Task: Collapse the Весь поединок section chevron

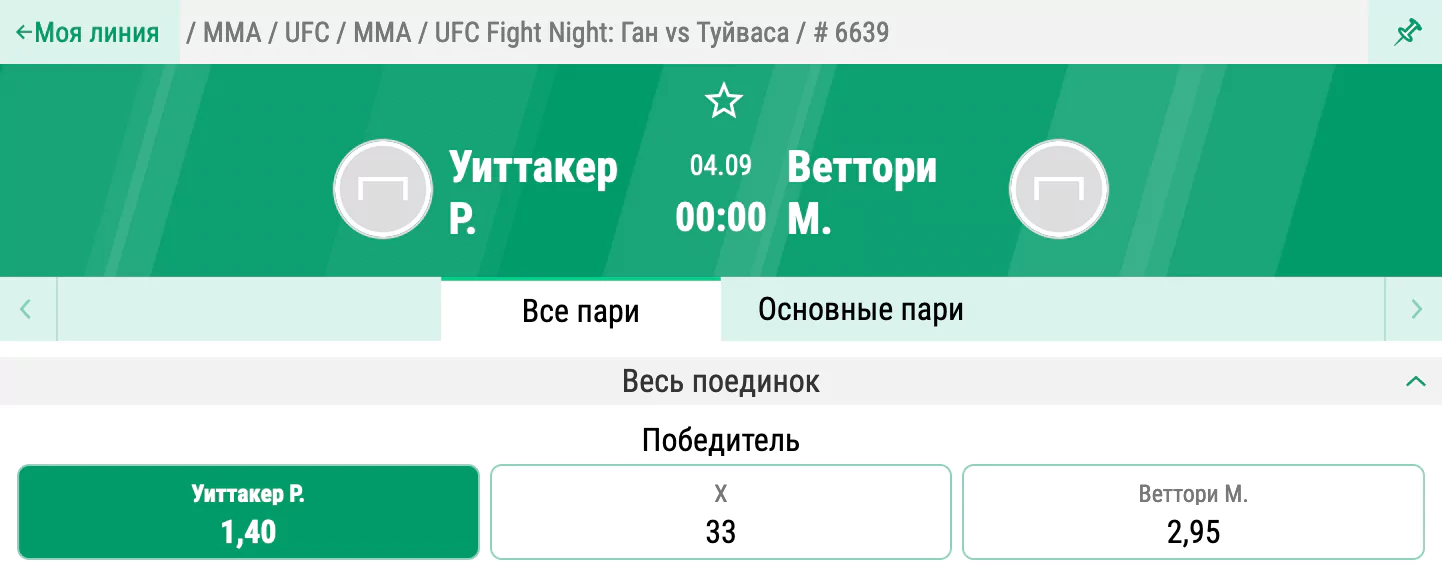Action: [1415, 381]
